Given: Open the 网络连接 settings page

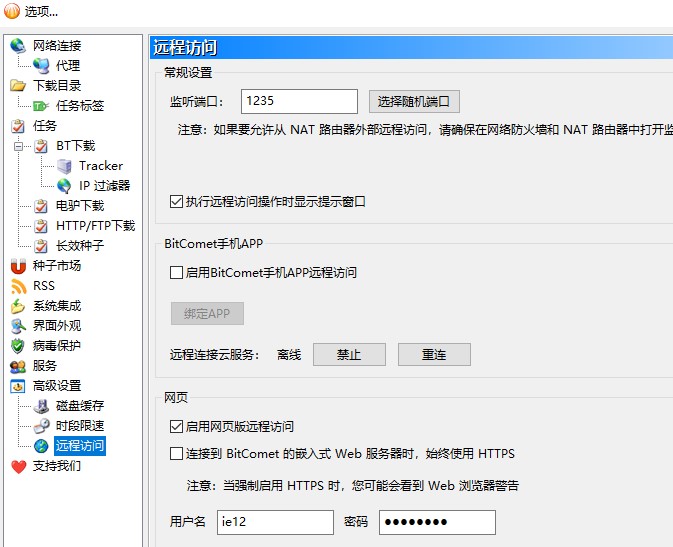Looking at the screenshot, I should pos(57,46).
